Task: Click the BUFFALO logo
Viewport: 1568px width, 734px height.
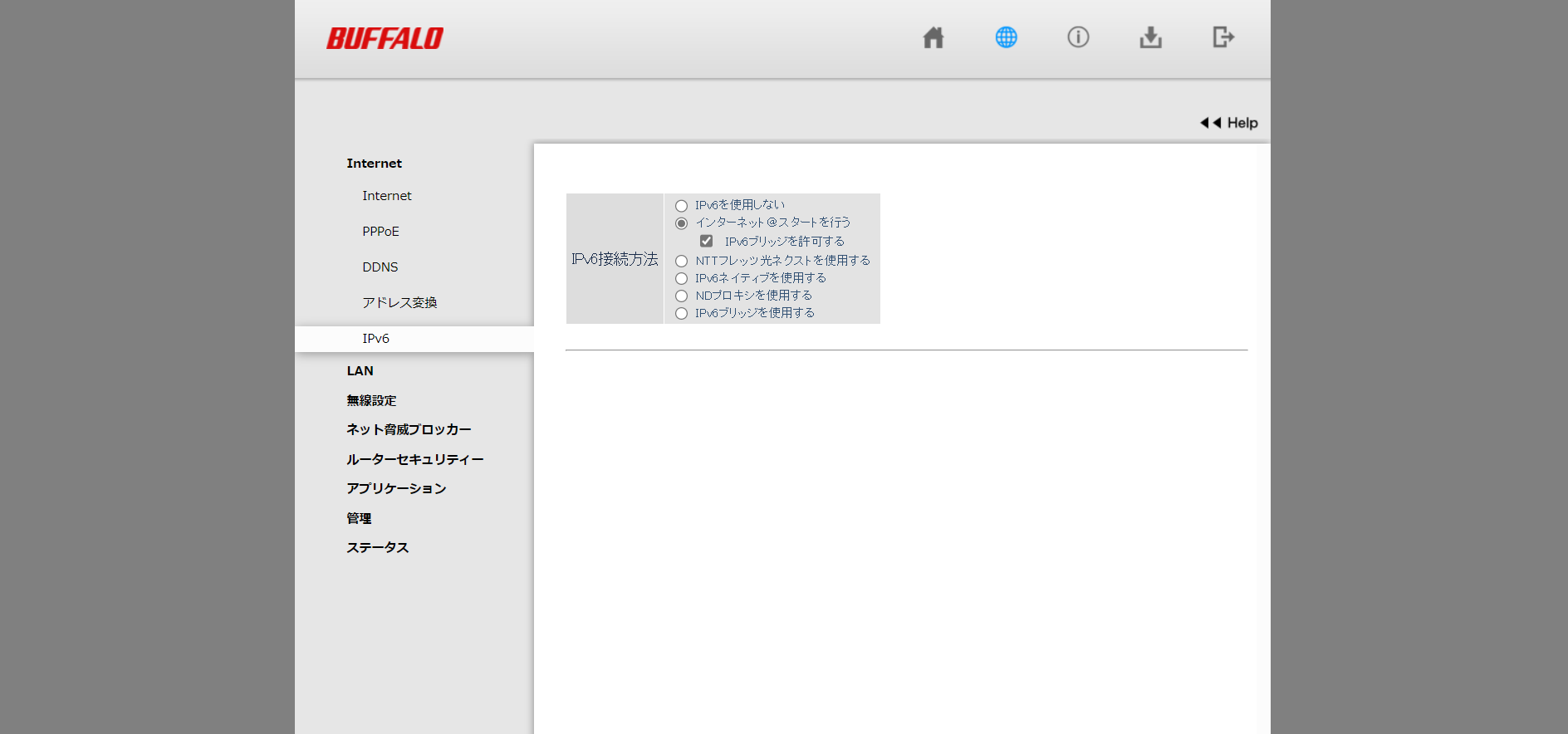Action: coord(385,38)
